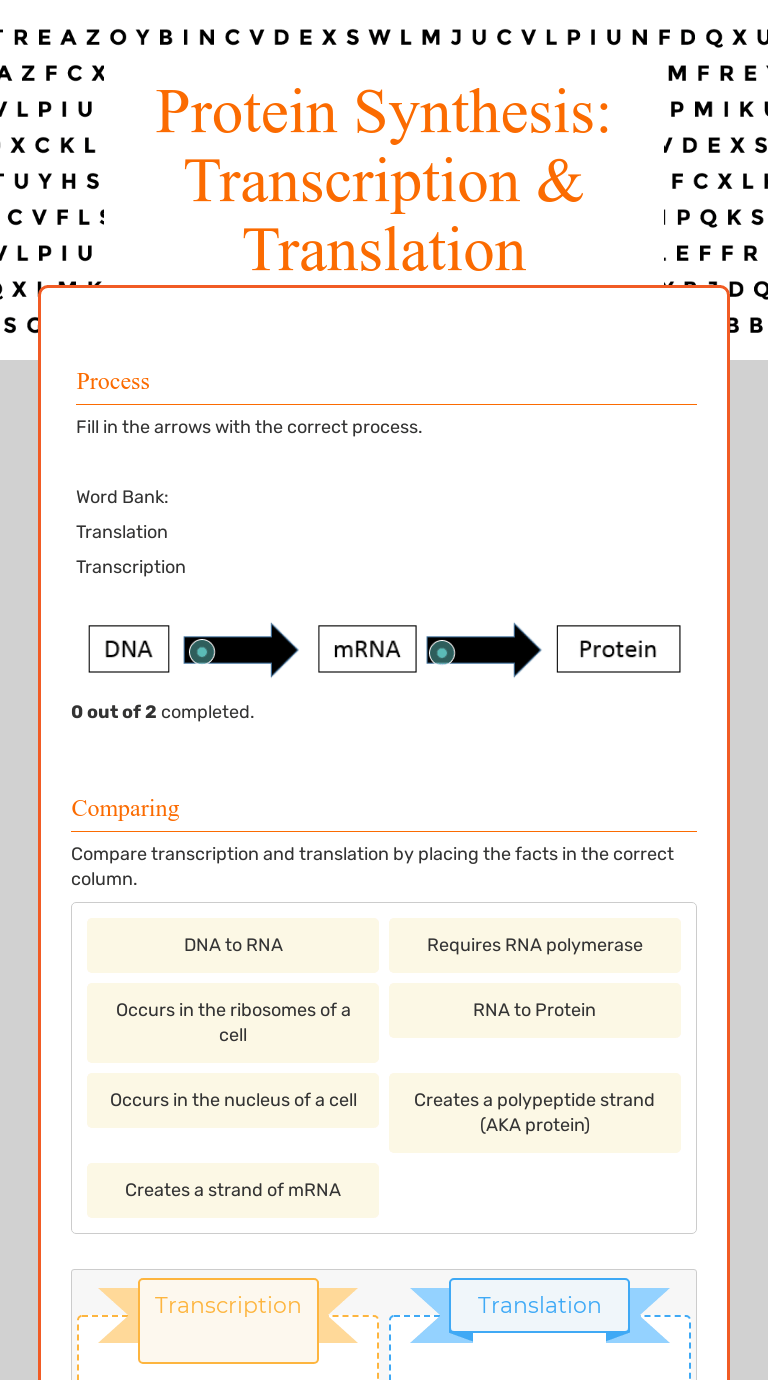Select 'Creates a polypeptide strand (AKA protein)' card
This screenshot has height=1380, width=768.
pos(535,1112)
